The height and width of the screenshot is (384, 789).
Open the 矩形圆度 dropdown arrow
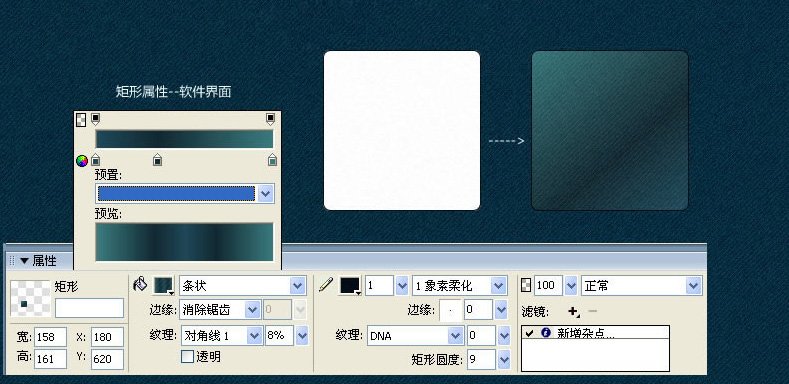coord(504,360)
